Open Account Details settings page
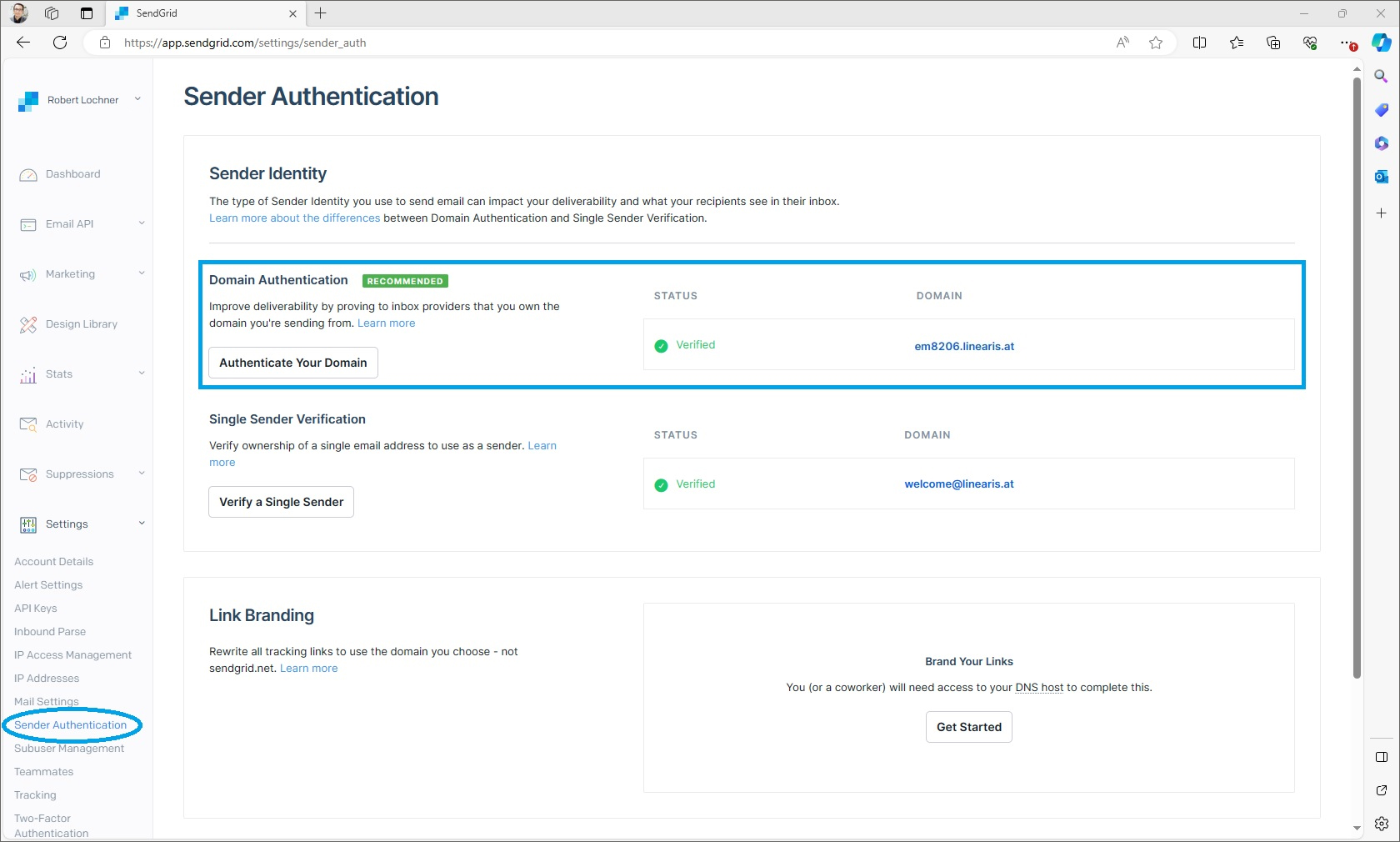 click(53, 562)
